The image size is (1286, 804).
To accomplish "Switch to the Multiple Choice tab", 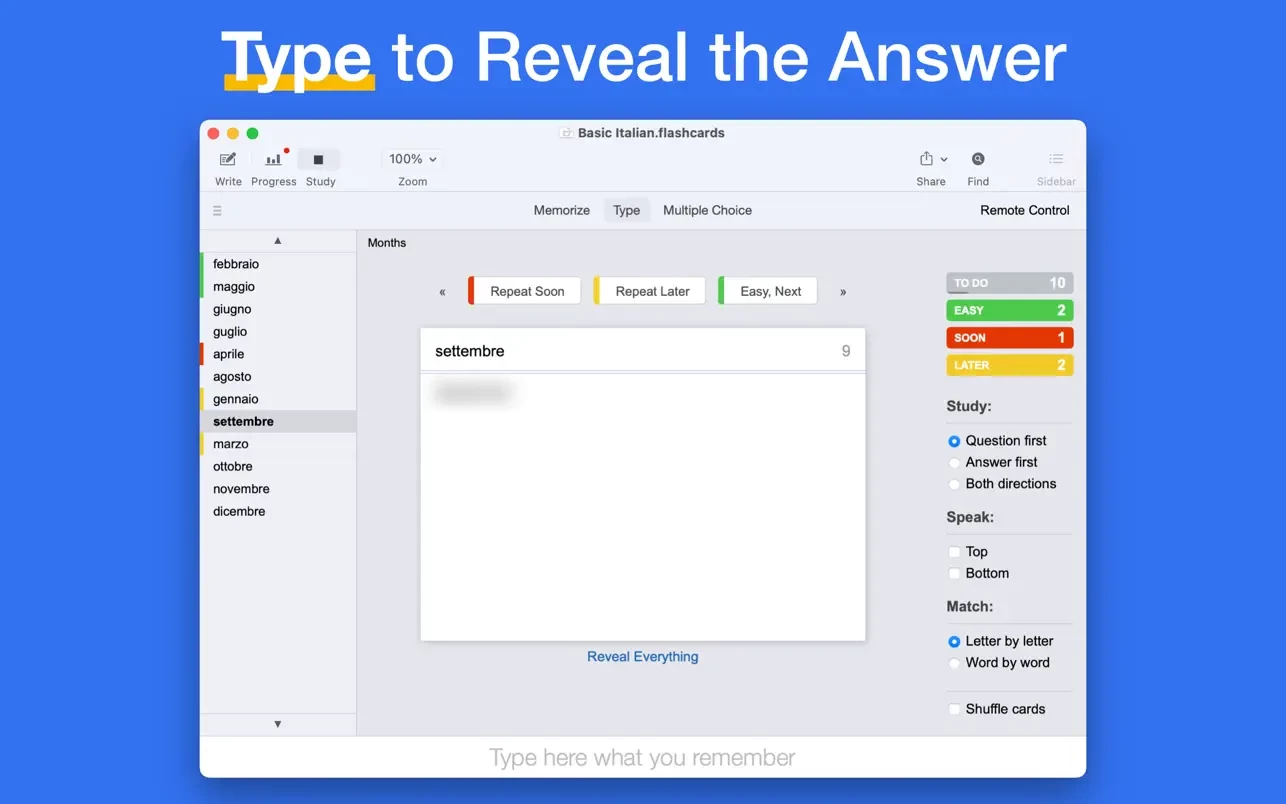I will pyautogui.click(x=707, y=211).
